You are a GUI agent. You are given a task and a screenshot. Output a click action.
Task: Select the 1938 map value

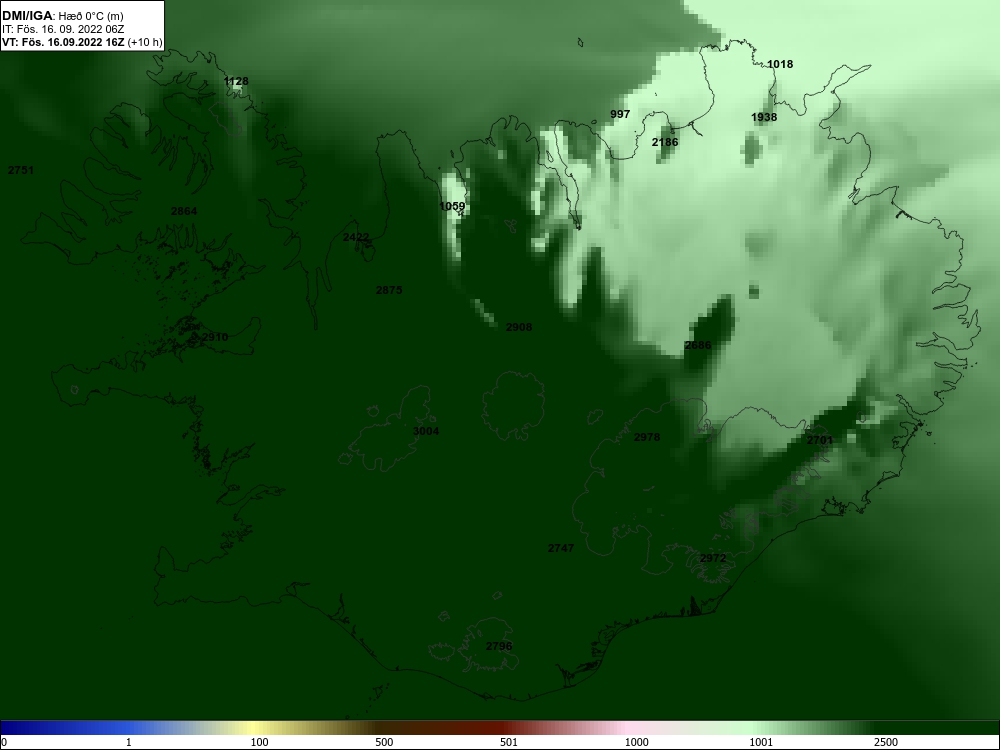click(x=764, y=117)
